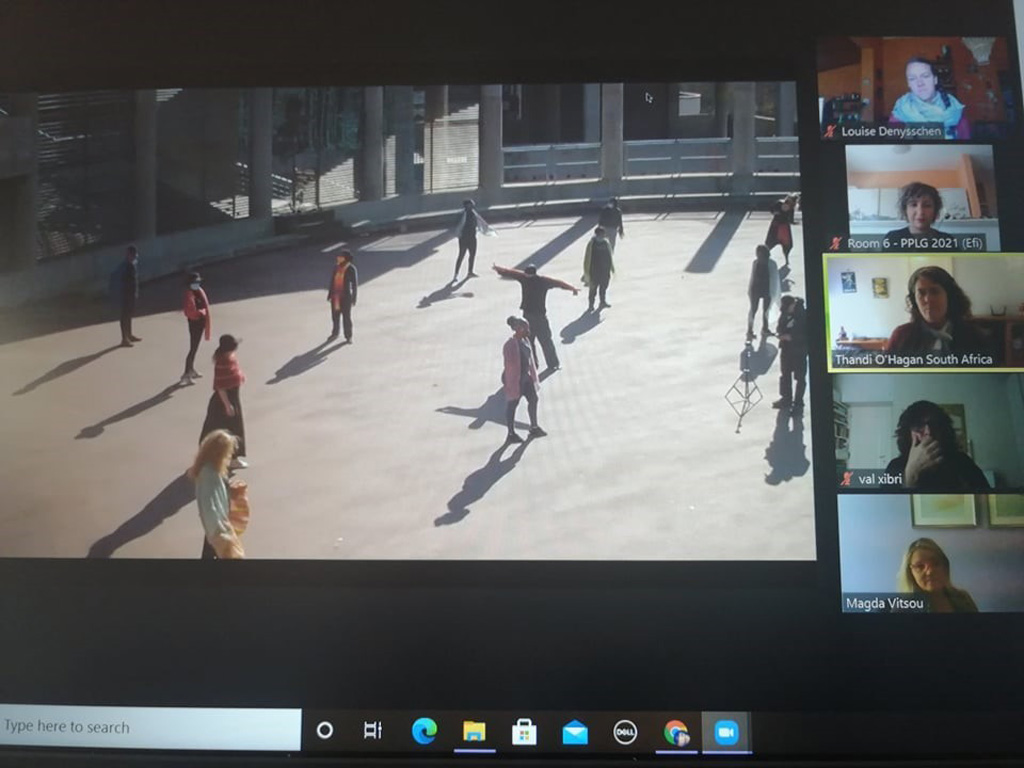Viewport: 1024px width, 768px height.
Task: Open Task View from the taskbar
Action: pyautogui.click(x=373, y=730)
